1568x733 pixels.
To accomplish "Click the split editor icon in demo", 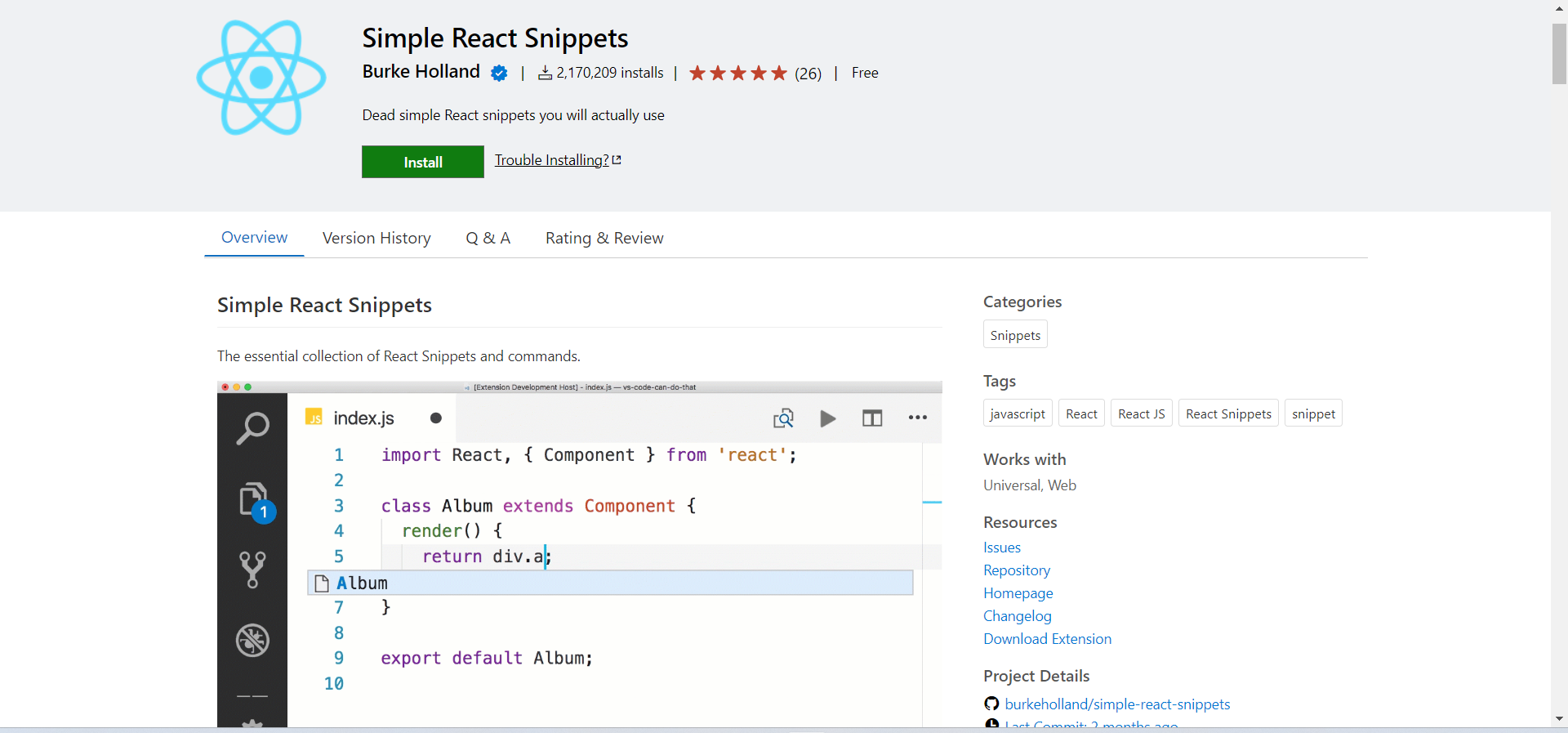I will click(872, 418).
